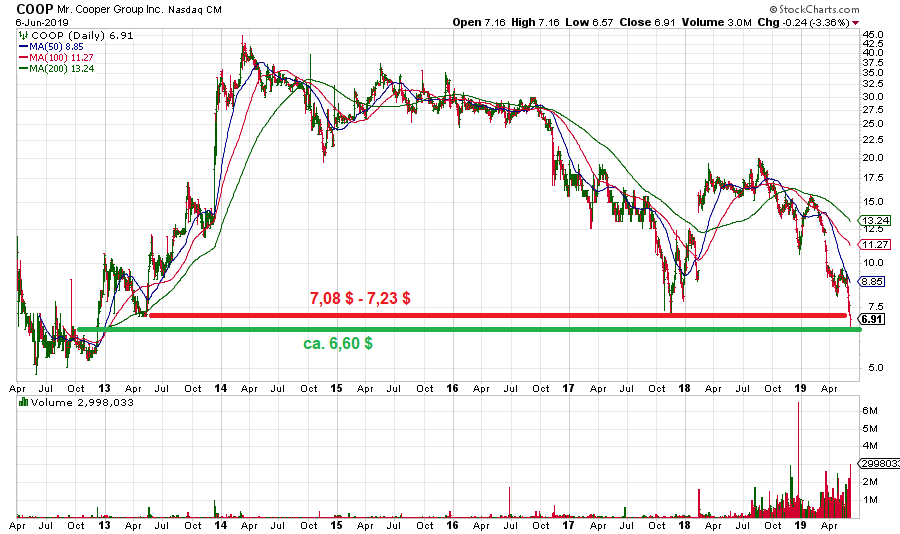Click the volume bars icon before Volume 2,998,033
The height and width of the screenshot is (534, 900).
(x=24, y=402)
